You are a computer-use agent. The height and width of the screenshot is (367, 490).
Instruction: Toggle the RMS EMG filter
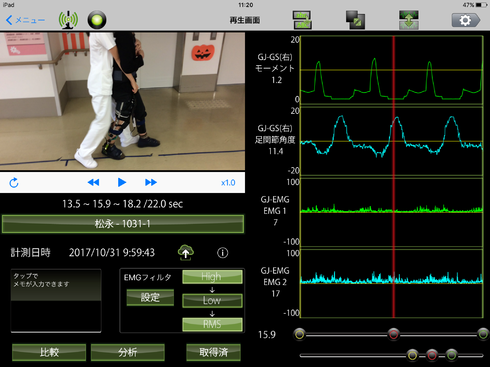(212, 324)
